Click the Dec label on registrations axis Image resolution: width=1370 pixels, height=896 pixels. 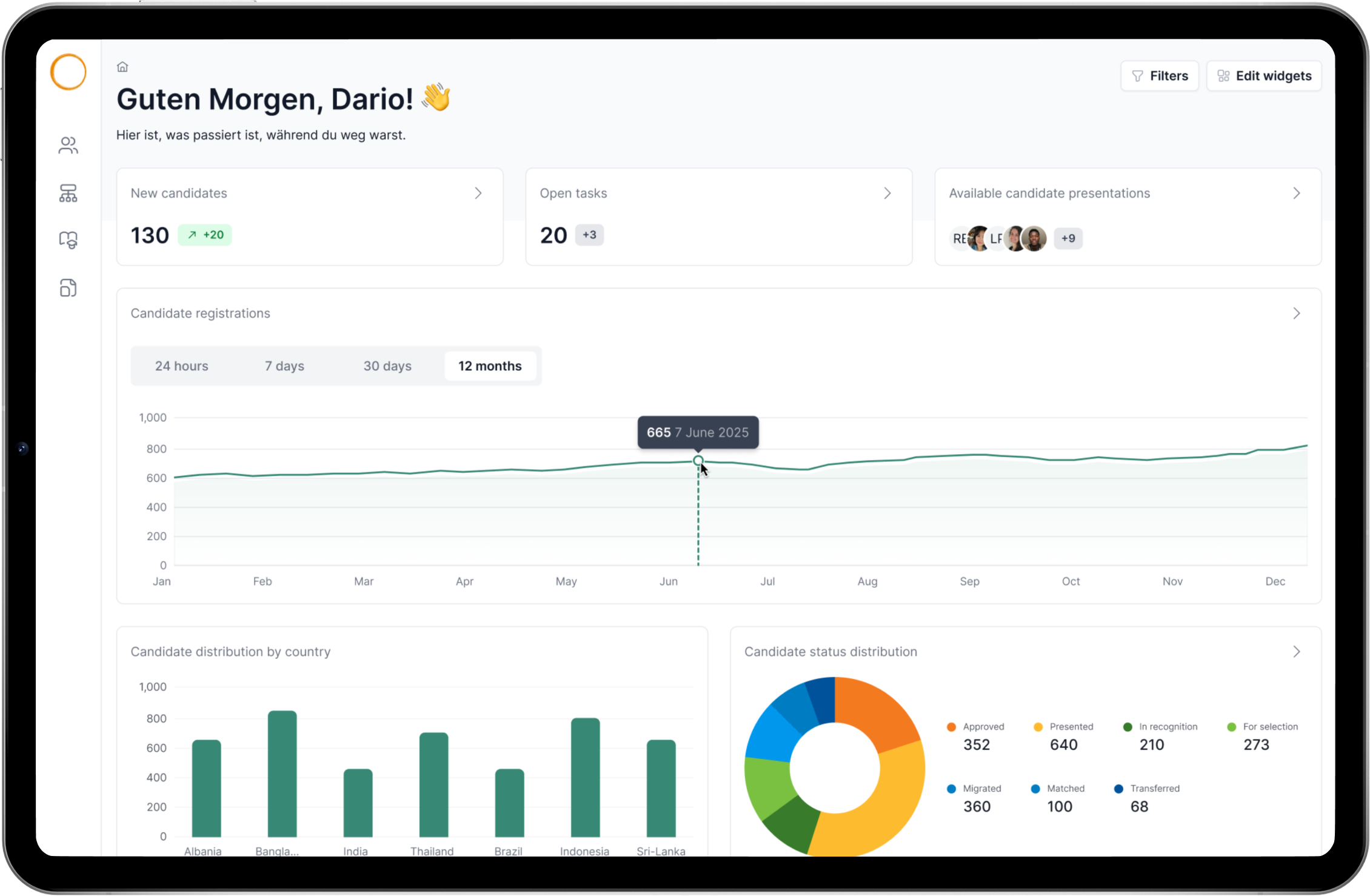coord(1275,581)
